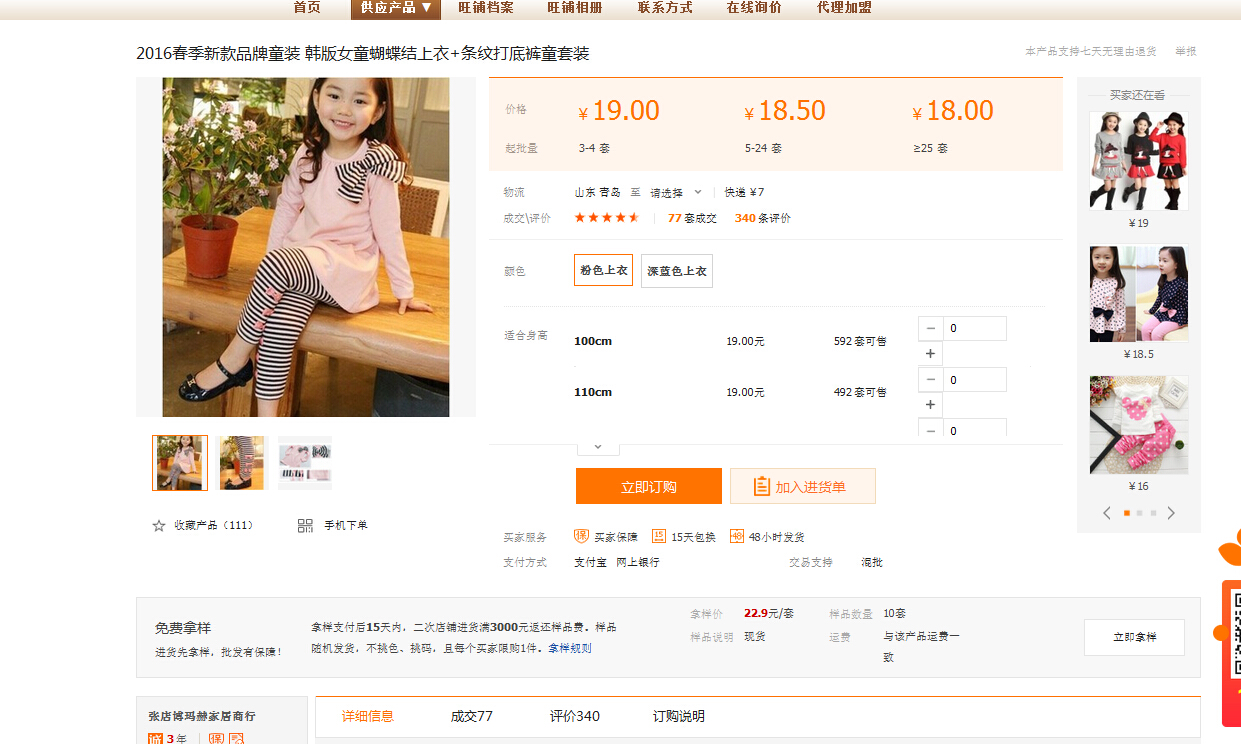Viewport: 1241px width, 744px height.
Task: Click the 立即订购 order button
Action: coord(648,487)
